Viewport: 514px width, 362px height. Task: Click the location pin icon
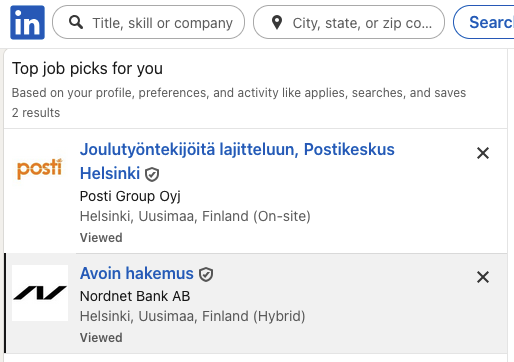pyautogui.click(x=277, y=23)
